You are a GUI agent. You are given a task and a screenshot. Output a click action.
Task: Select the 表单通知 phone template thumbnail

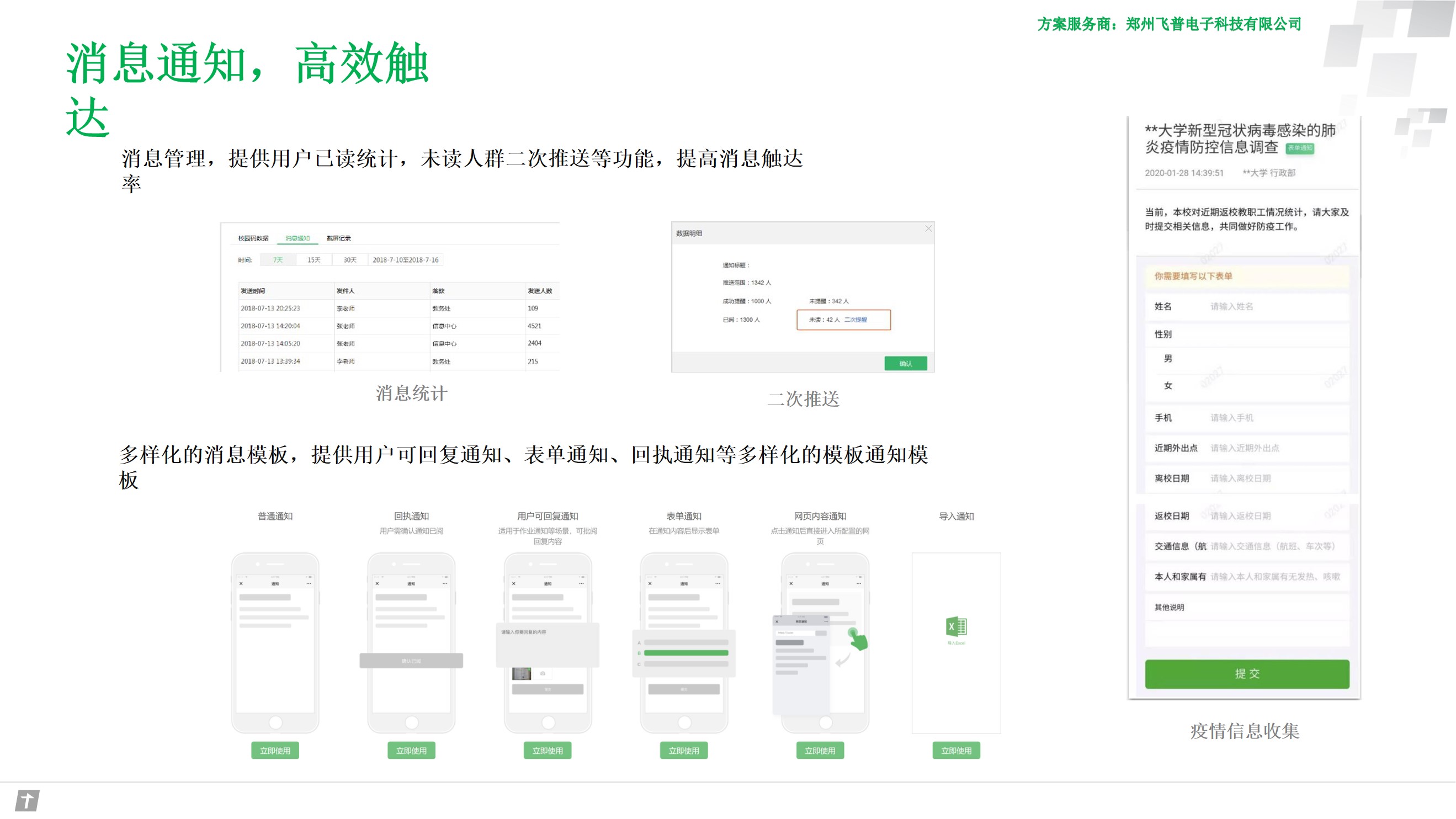684,641
